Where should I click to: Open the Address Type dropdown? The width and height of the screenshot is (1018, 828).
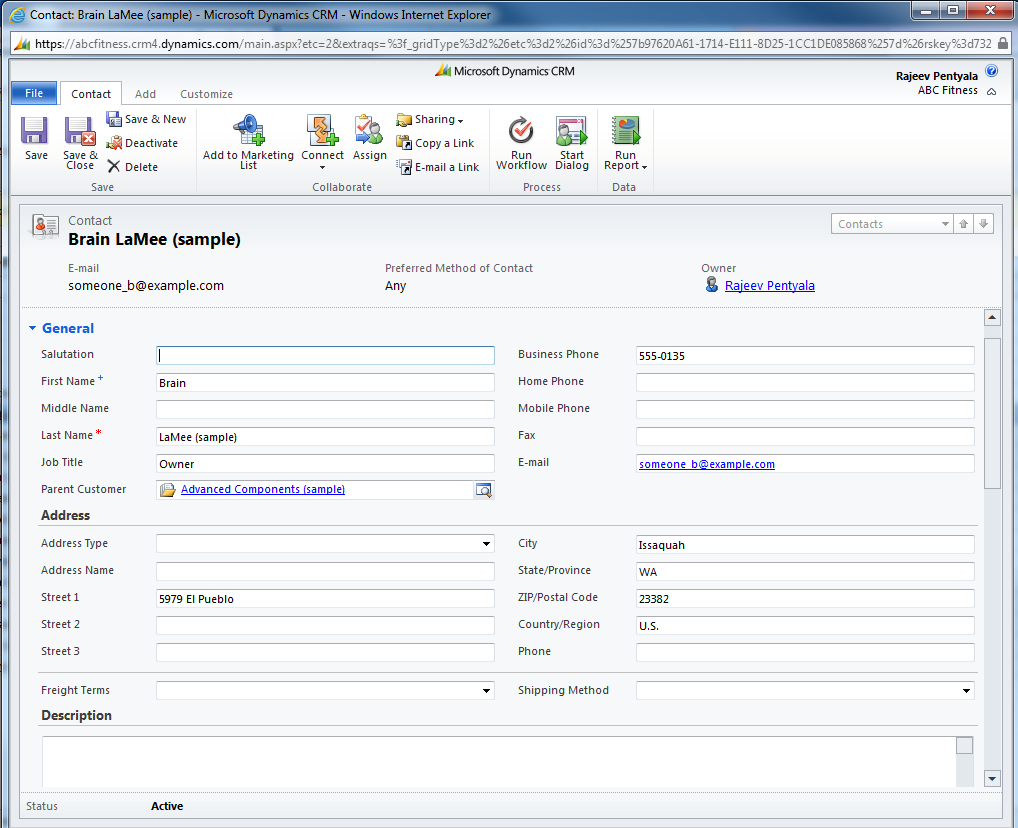pos(486,544)
